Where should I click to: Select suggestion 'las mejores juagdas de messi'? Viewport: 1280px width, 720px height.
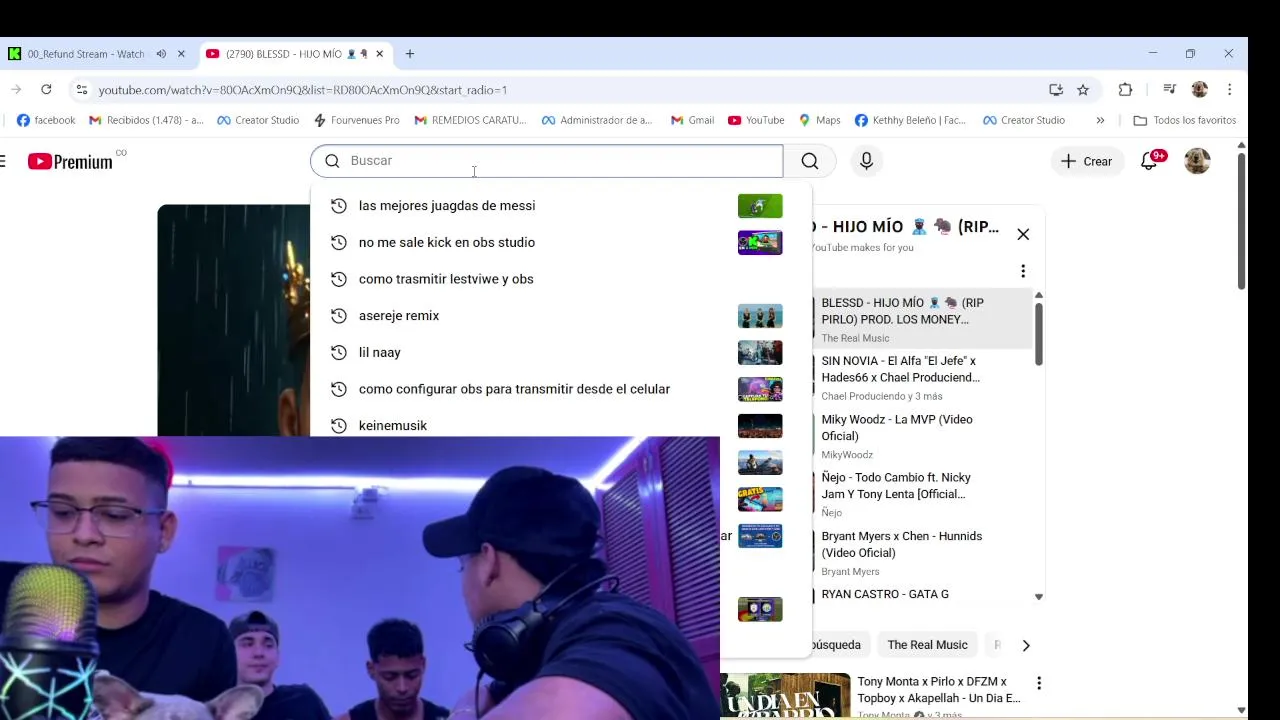pos(447,206)
